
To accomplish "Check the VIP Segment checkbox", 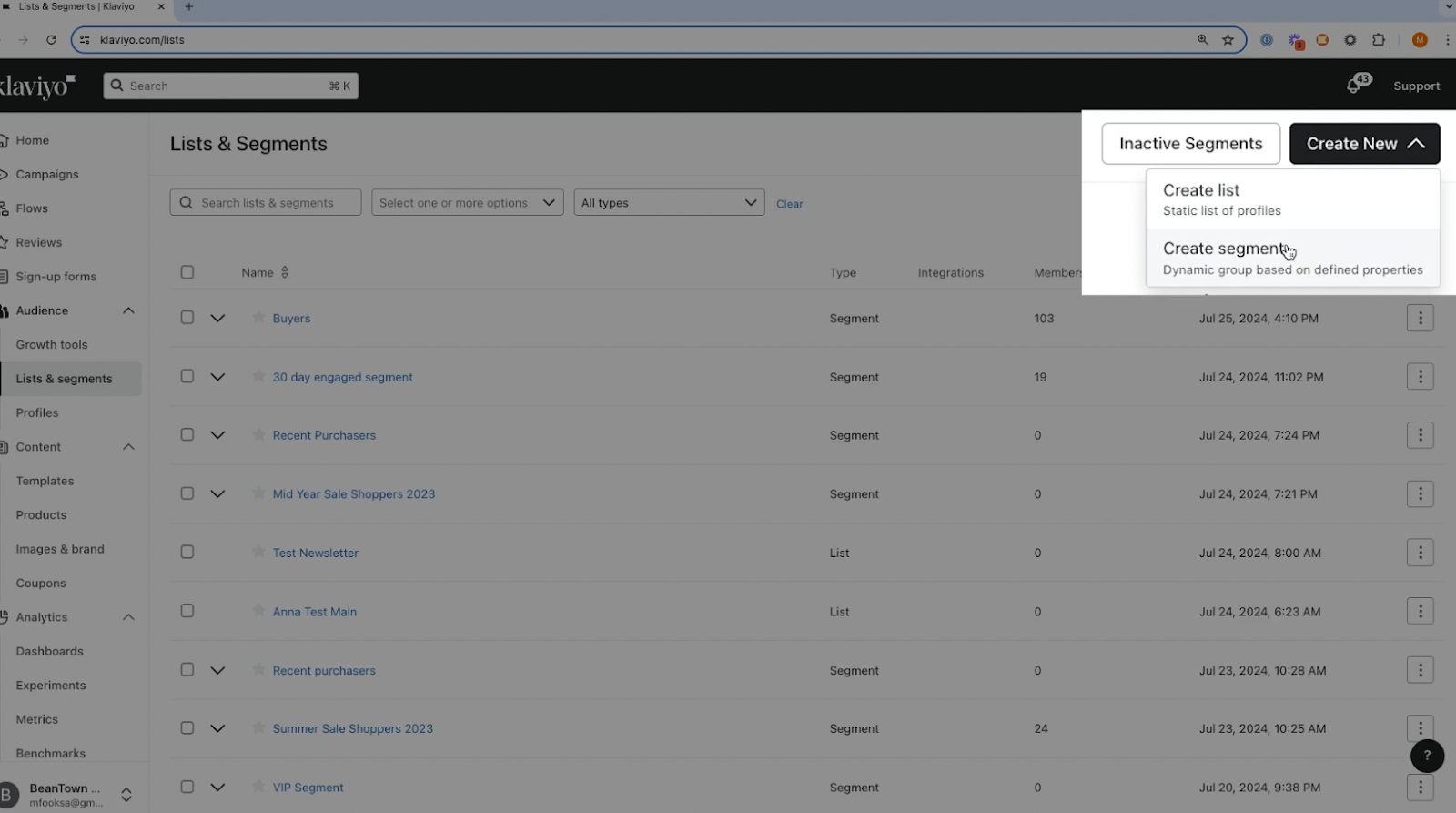I will (187, 787).
